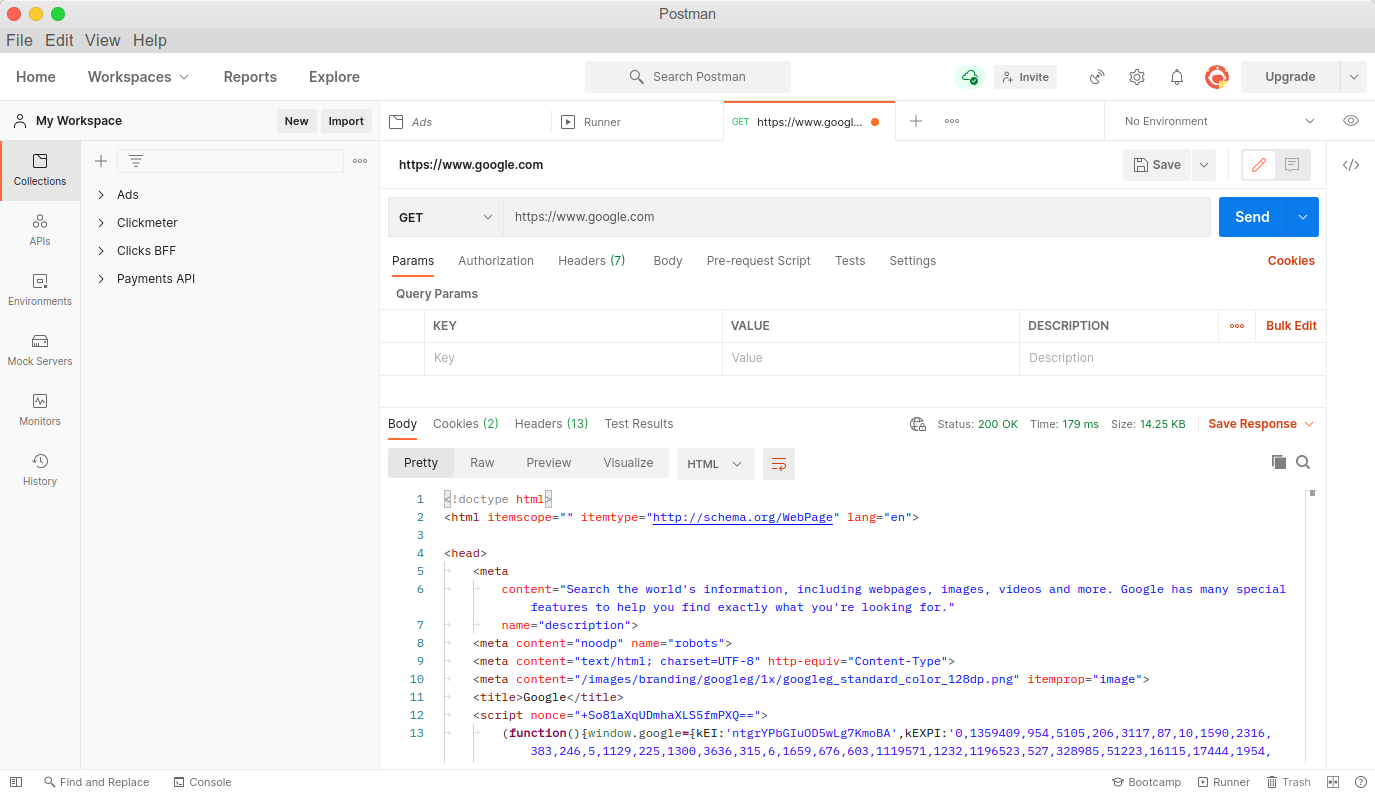Open the Save Response dropdown
Viewport: 1375px width, 794px height.
pyautogui.click(x=1261, y=424)
